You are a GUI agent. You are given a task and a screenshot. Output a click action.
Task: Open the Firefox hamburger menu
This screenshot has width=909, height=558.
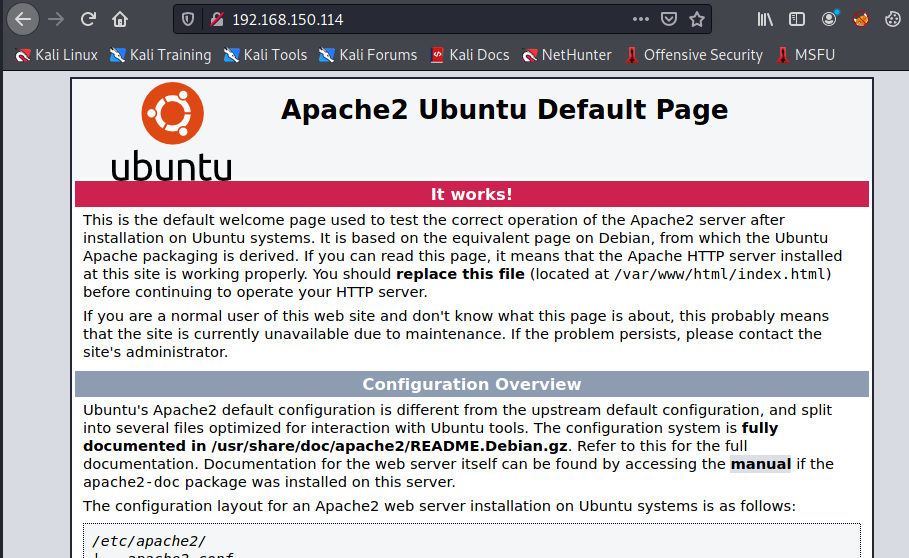pos(891,19)
